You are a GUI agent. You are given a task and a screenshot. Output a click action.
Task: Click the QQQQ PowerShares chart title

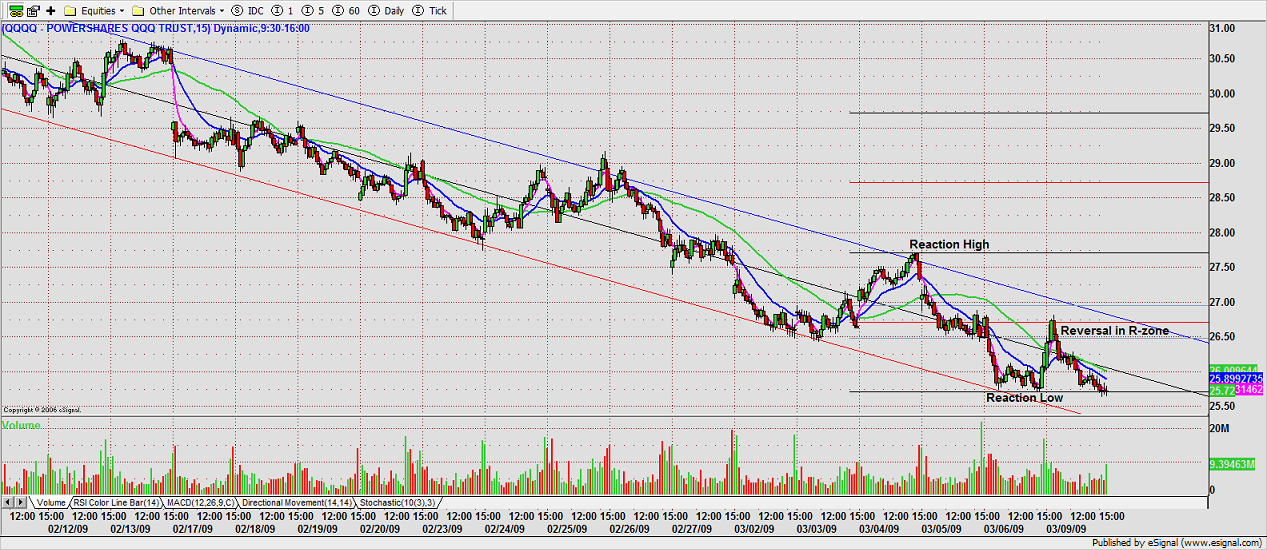[155, 28]
